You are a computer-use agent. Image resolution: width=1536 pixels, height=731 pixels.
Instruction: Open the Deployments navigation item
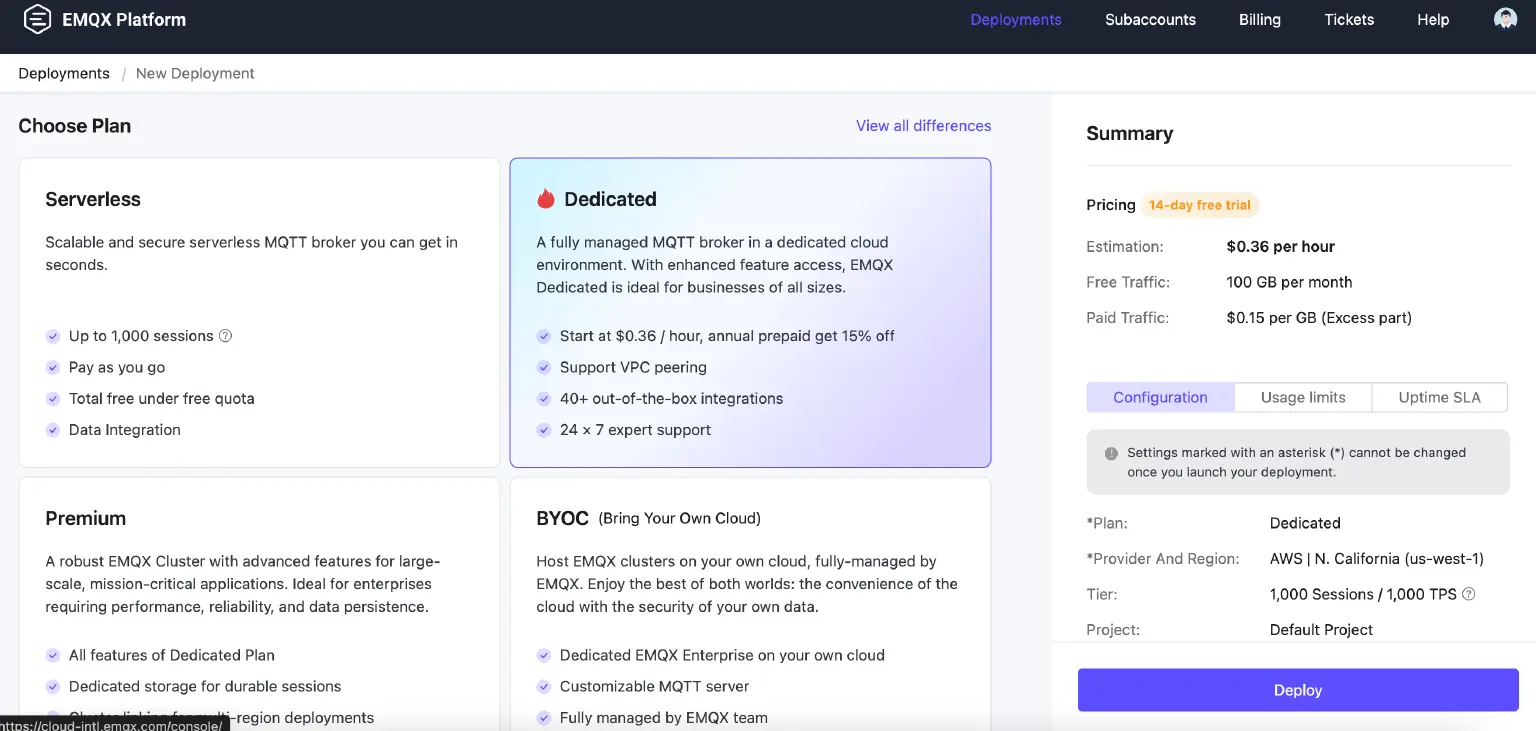pyautogui.click(x=1015, y=20)
